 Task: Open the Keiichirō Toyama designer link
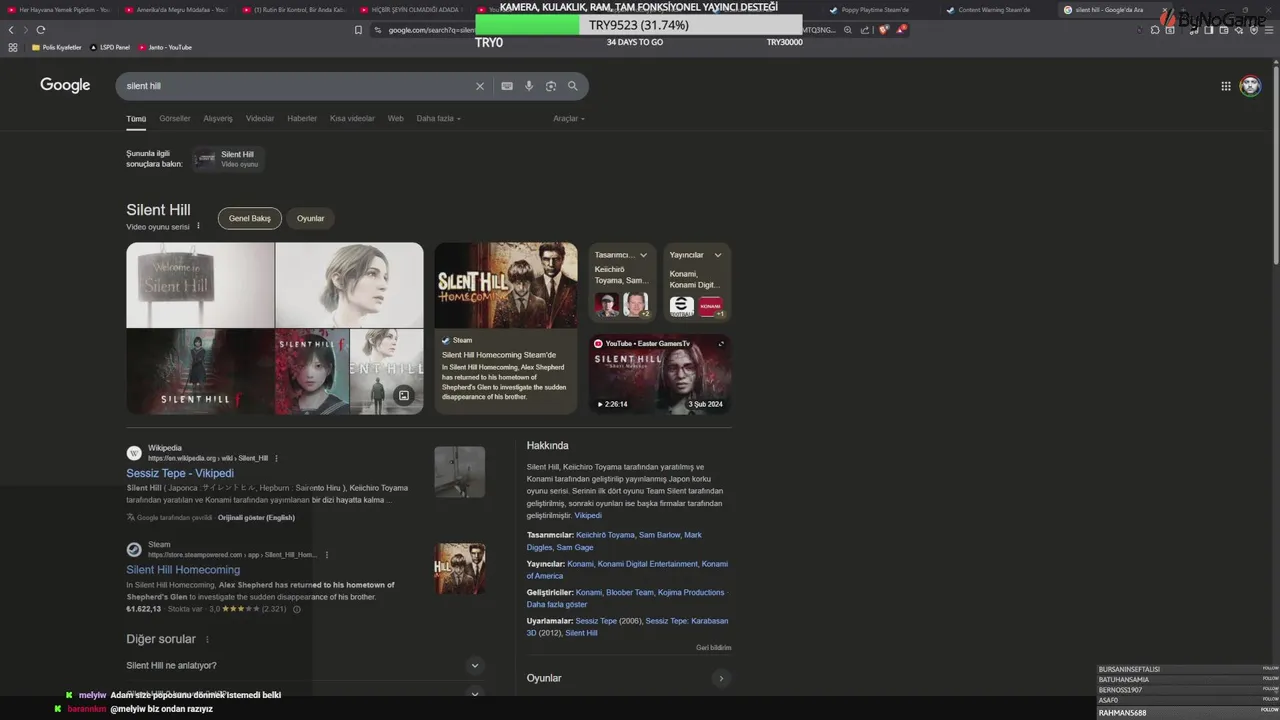point(606,535)
